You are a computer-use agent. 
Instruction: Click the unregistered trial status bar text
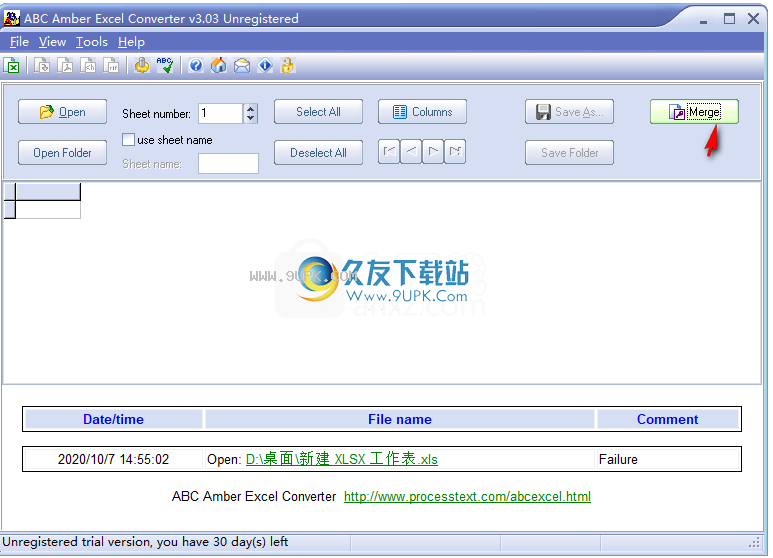pos(145,542)
